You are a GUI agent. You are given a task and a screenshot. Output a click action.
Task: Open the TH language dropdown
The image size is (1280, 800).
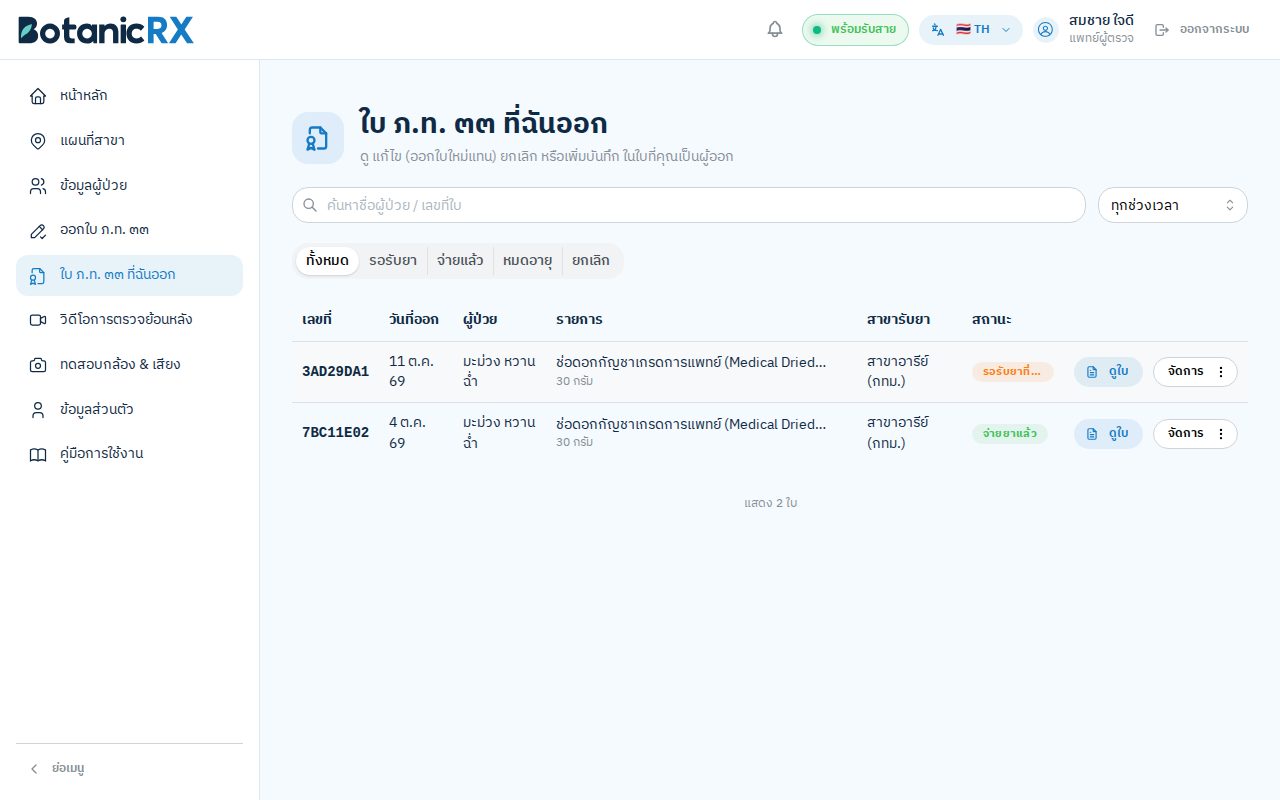[x=971, y=30]
